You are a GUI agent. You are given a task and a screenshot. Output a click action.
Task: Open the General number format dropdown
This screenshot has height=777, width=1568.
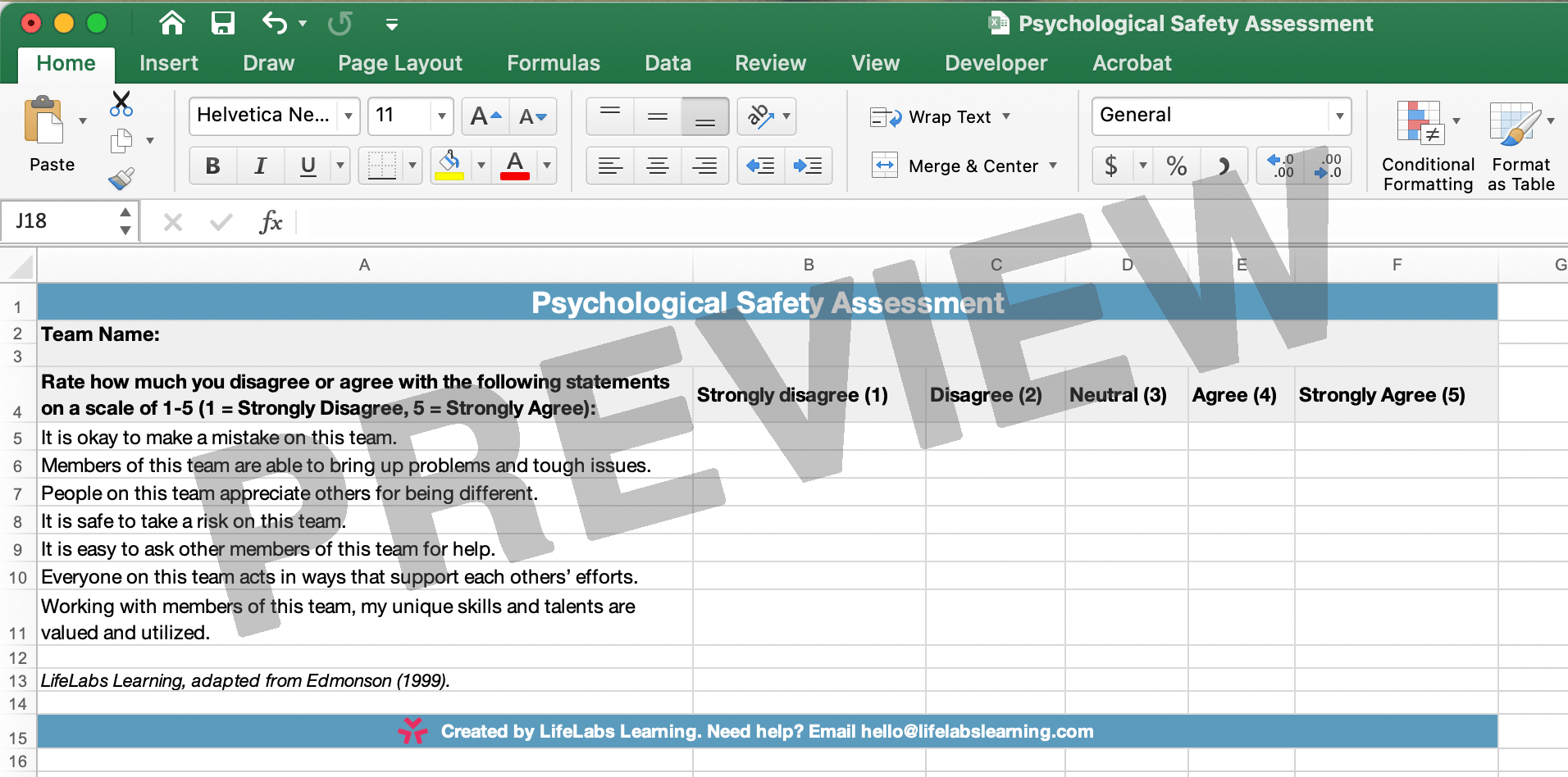[1340, 115]
